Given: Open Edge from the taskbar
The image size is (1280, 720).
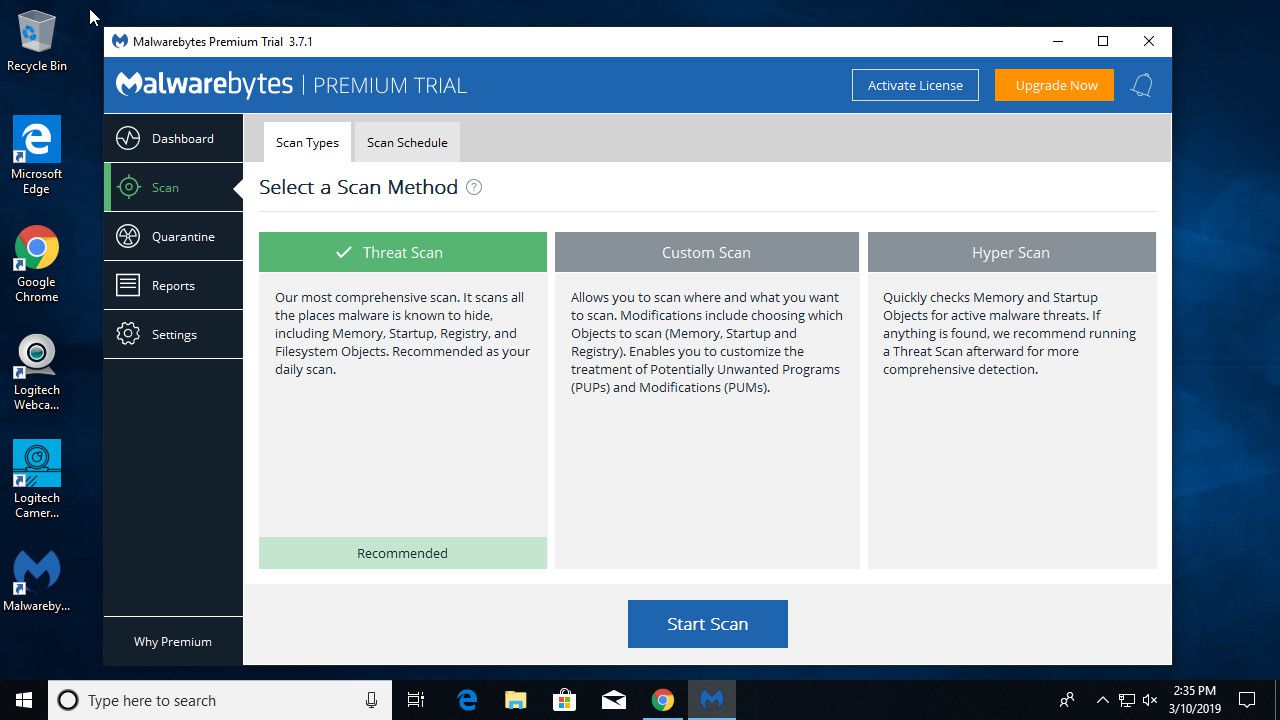Looking at the screenshot, I should pyautogui.click(x=467, y=700).
